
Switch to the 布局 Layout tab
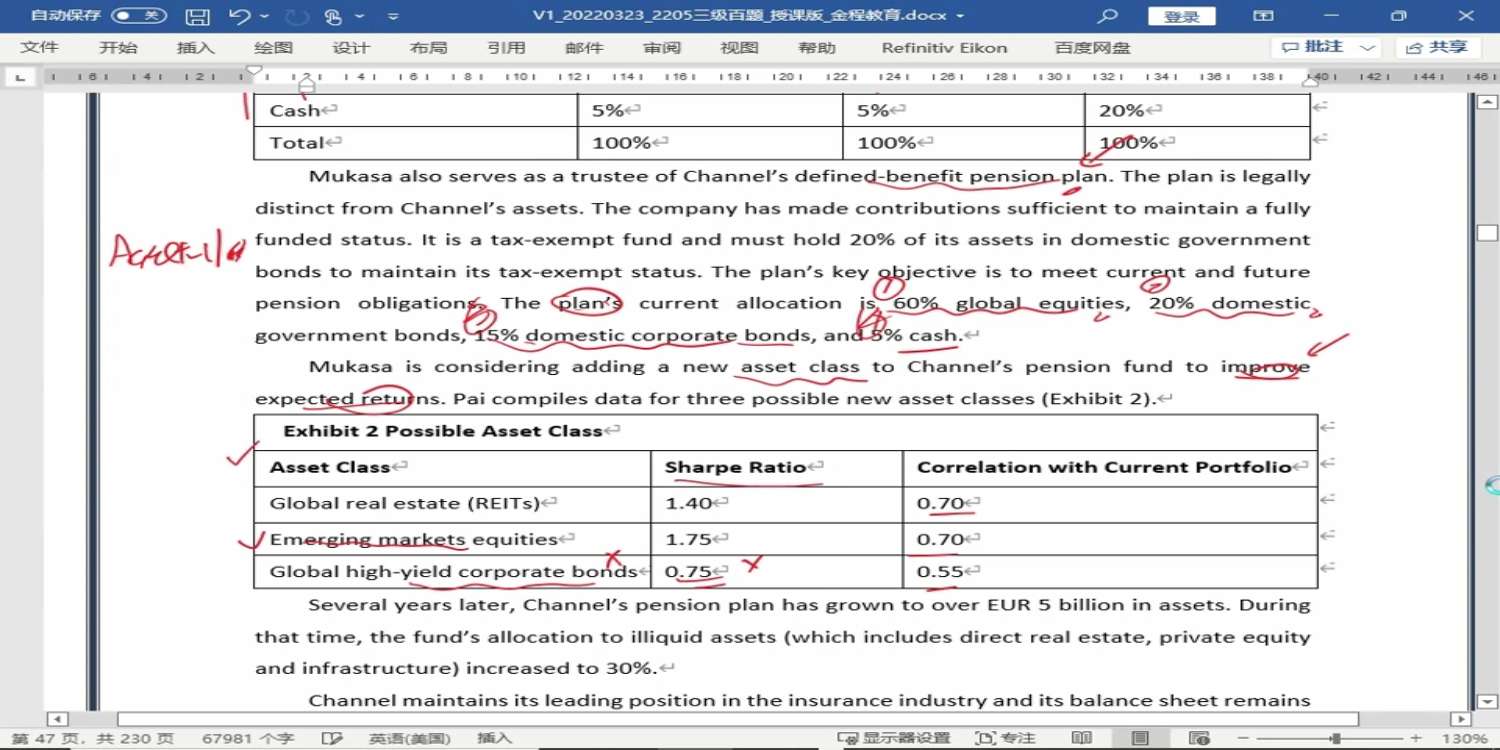click(x=429, y=48)
